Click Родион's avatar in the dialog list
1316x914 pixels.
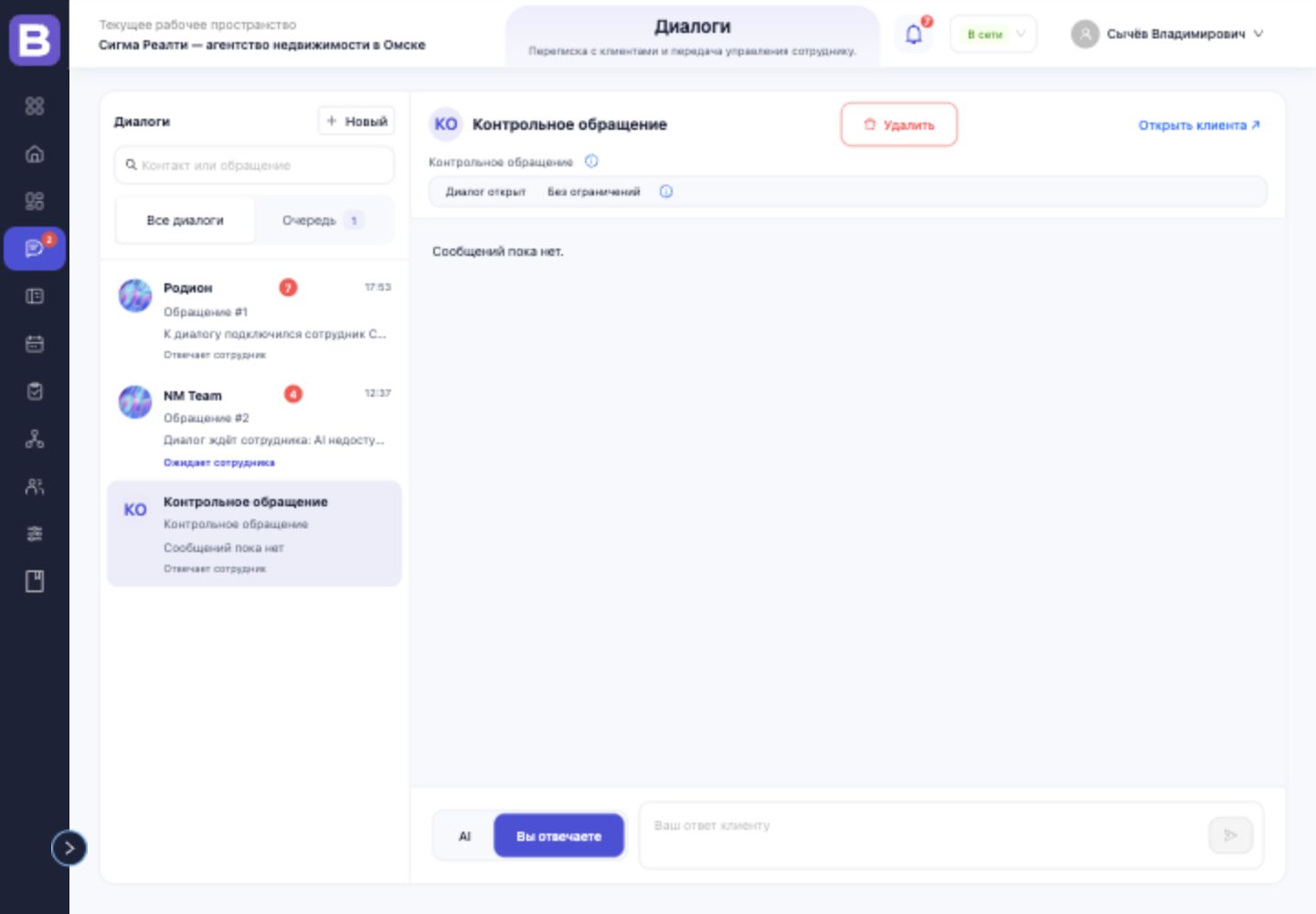135,295
